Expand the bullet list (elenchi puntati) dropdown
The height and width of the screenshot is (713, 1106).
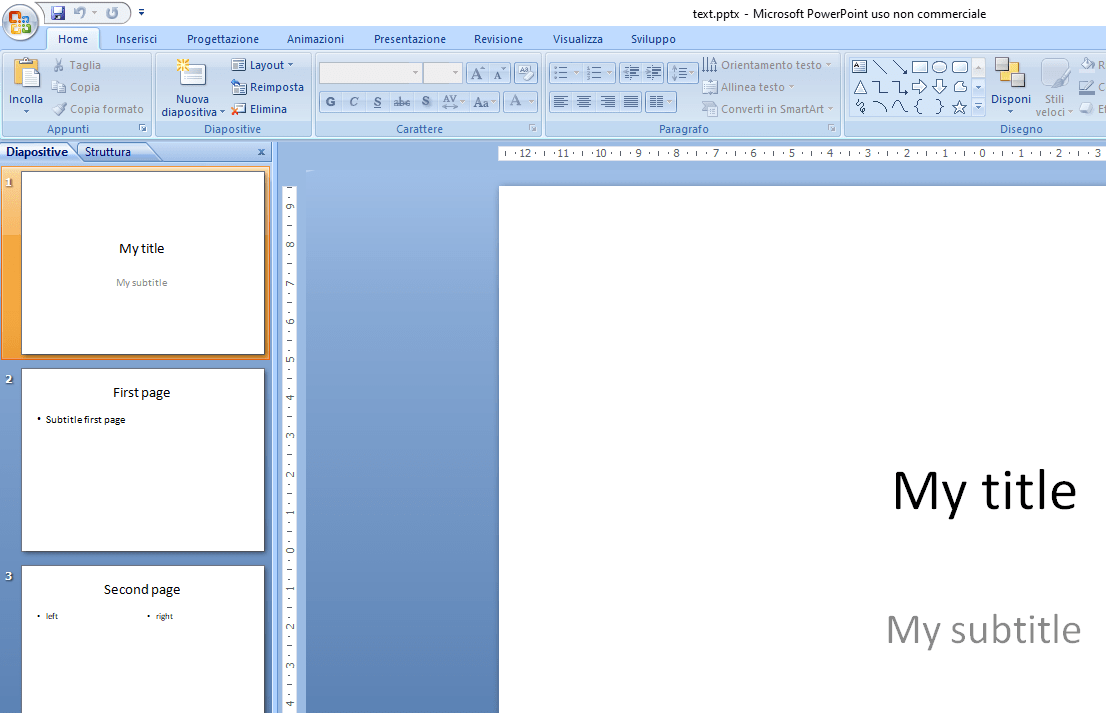[575, 72]
